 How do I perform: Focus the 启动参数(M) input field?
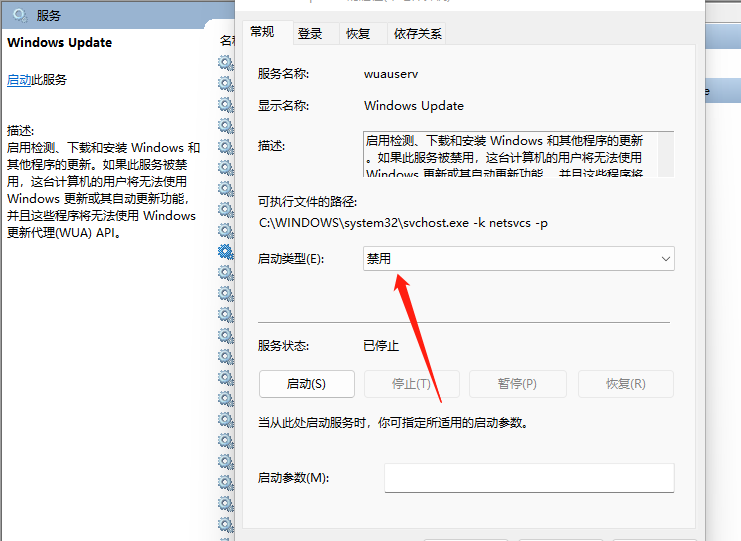pyautogui.click(x=529, y=478)
